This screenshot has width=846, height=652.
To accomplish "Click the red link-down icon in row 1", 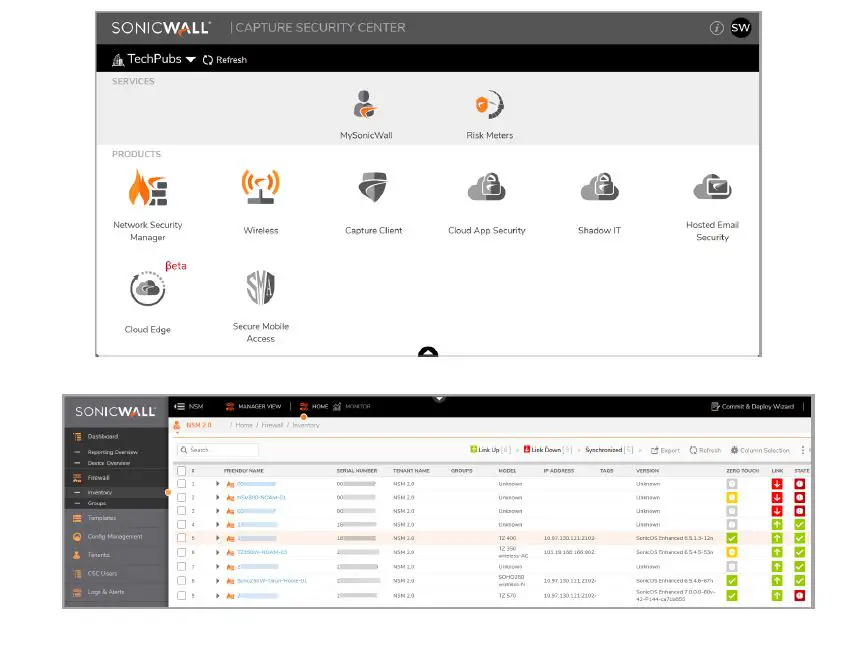I will (776, 484).
